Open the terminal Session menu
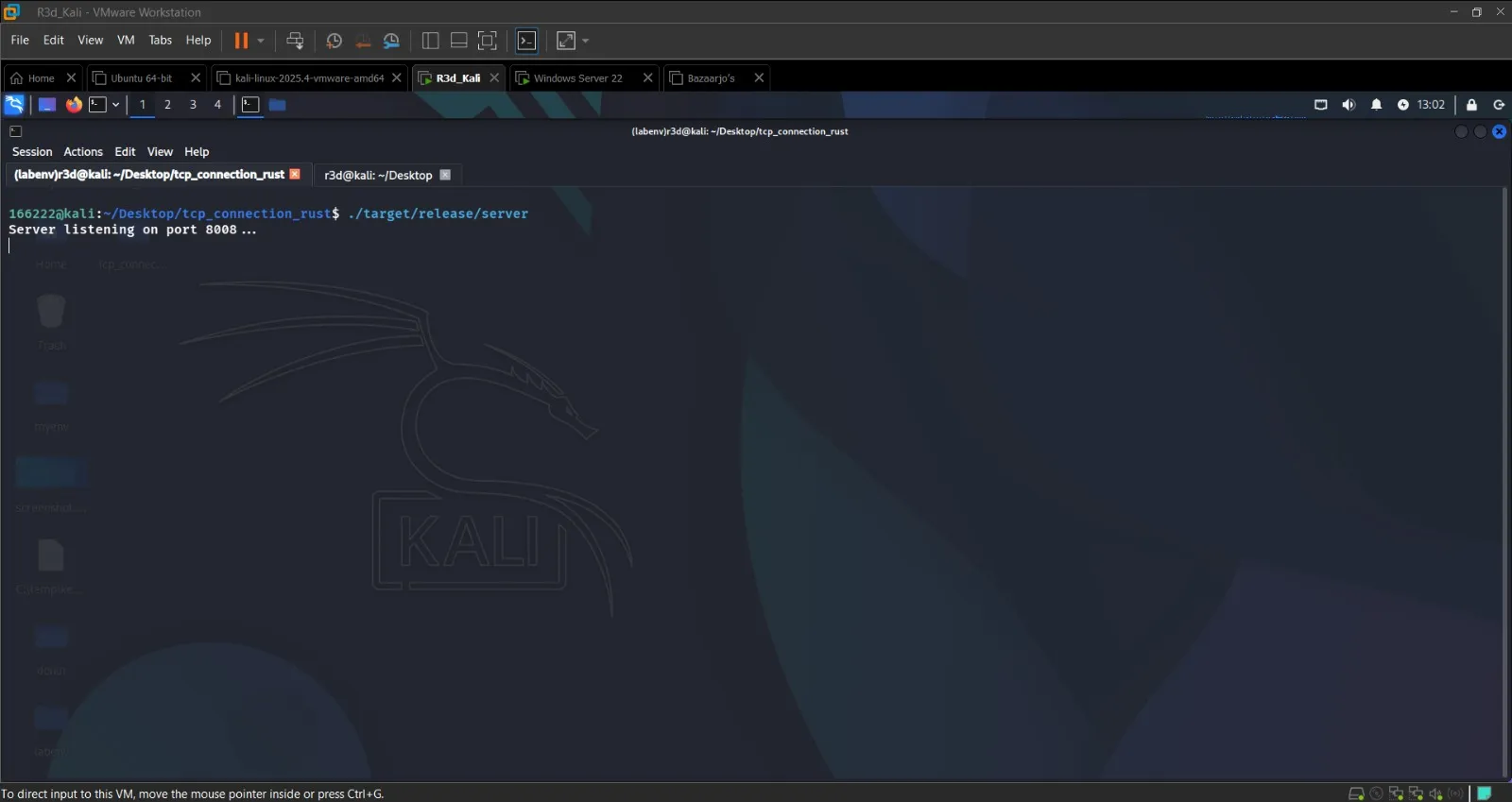The image size is (1512, 802). 32,152
